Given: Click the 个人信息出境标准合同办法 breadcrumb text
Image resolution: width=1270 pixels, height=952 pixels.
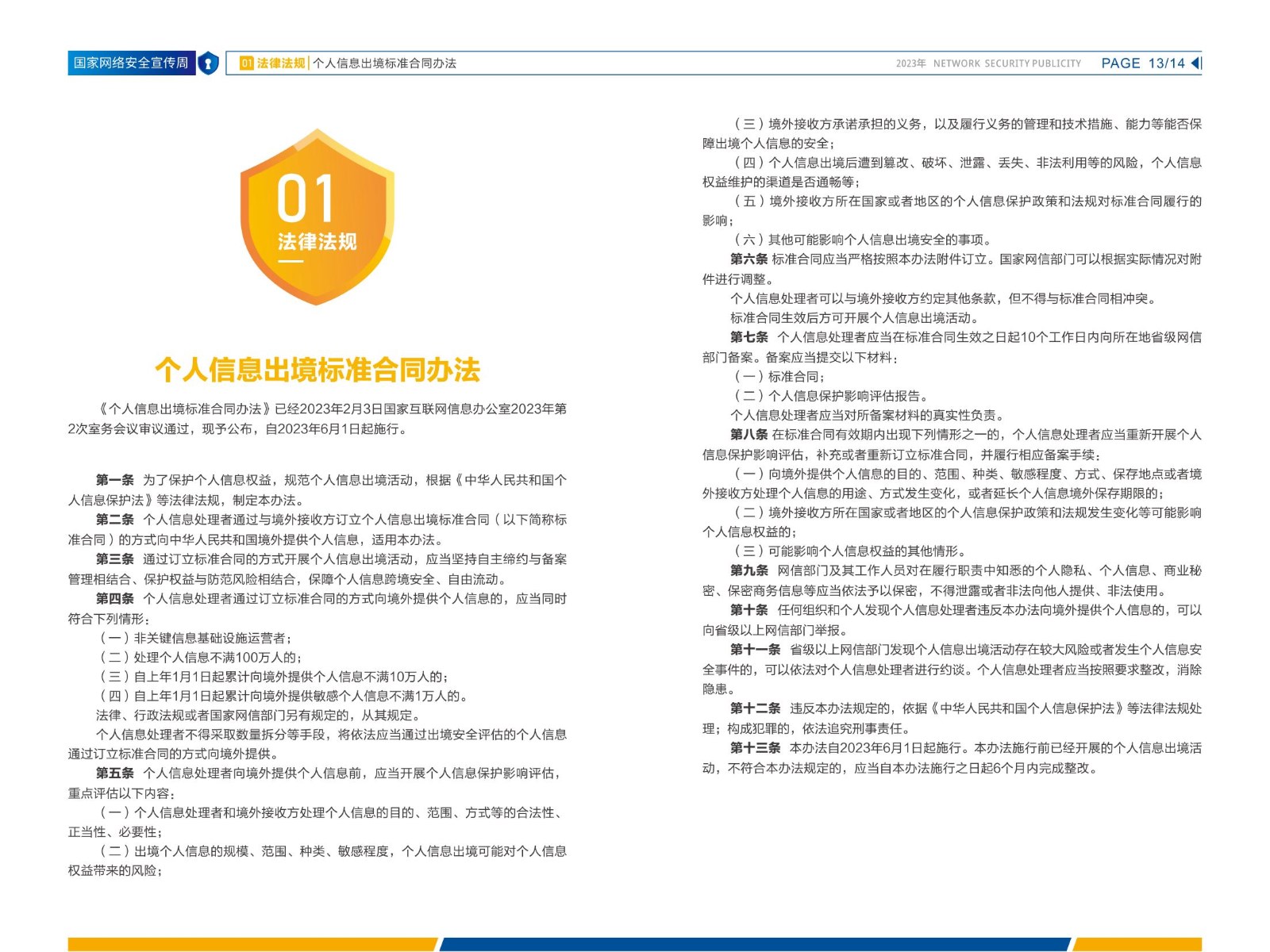Looking at the screenshot, I should tap(384, 63).
